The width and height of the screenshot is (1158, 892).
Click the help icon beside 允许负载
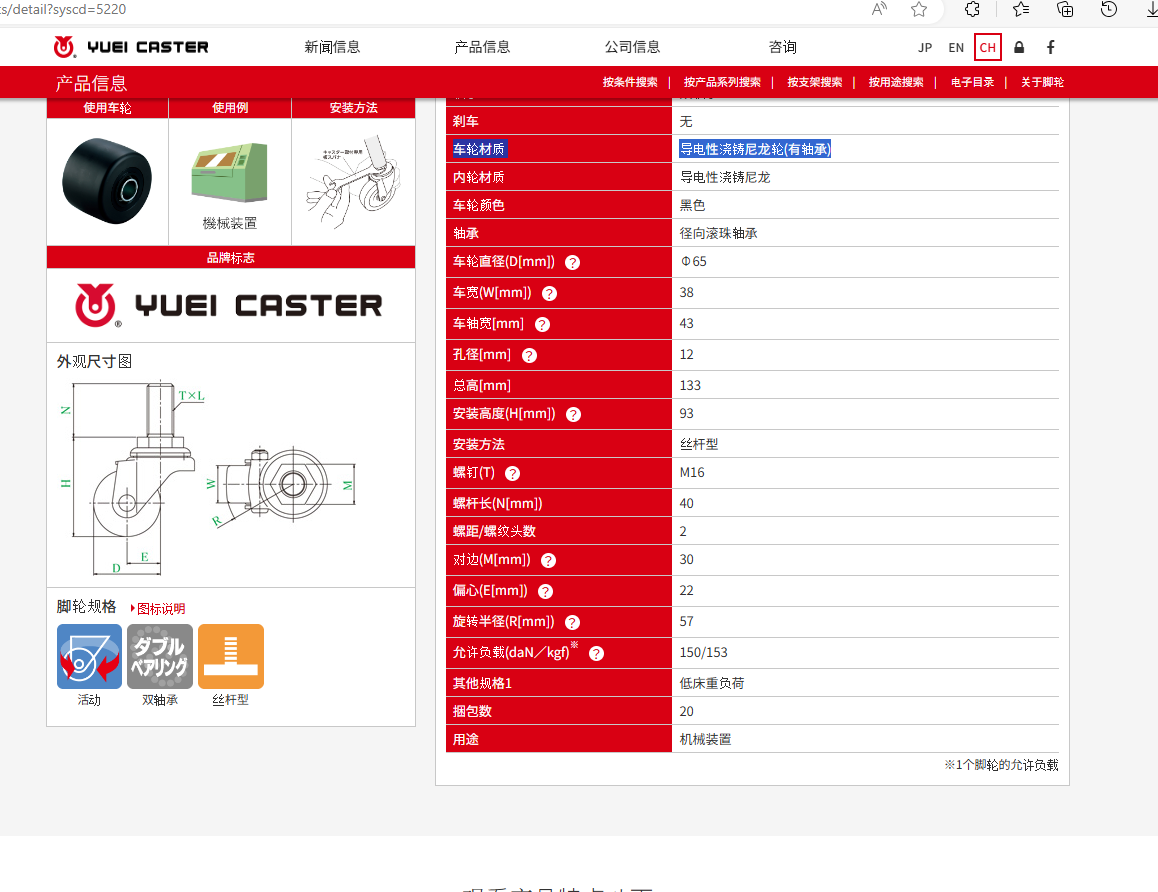click(x=598, y=655)
